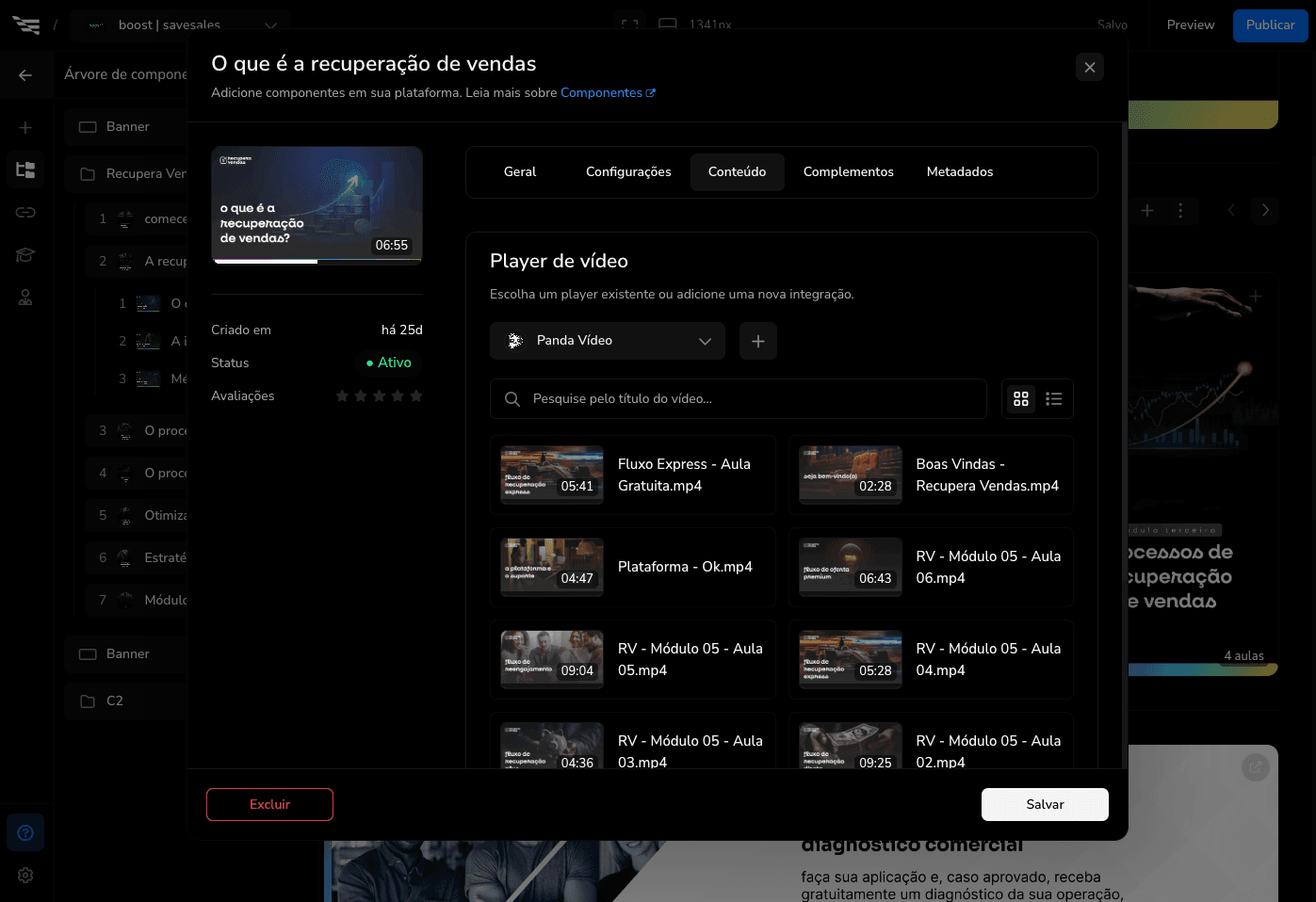The width and height of the screenshot is (1316, 902).
Task: Select first Banner item in component tree
Action: click(x=126, y=127)
